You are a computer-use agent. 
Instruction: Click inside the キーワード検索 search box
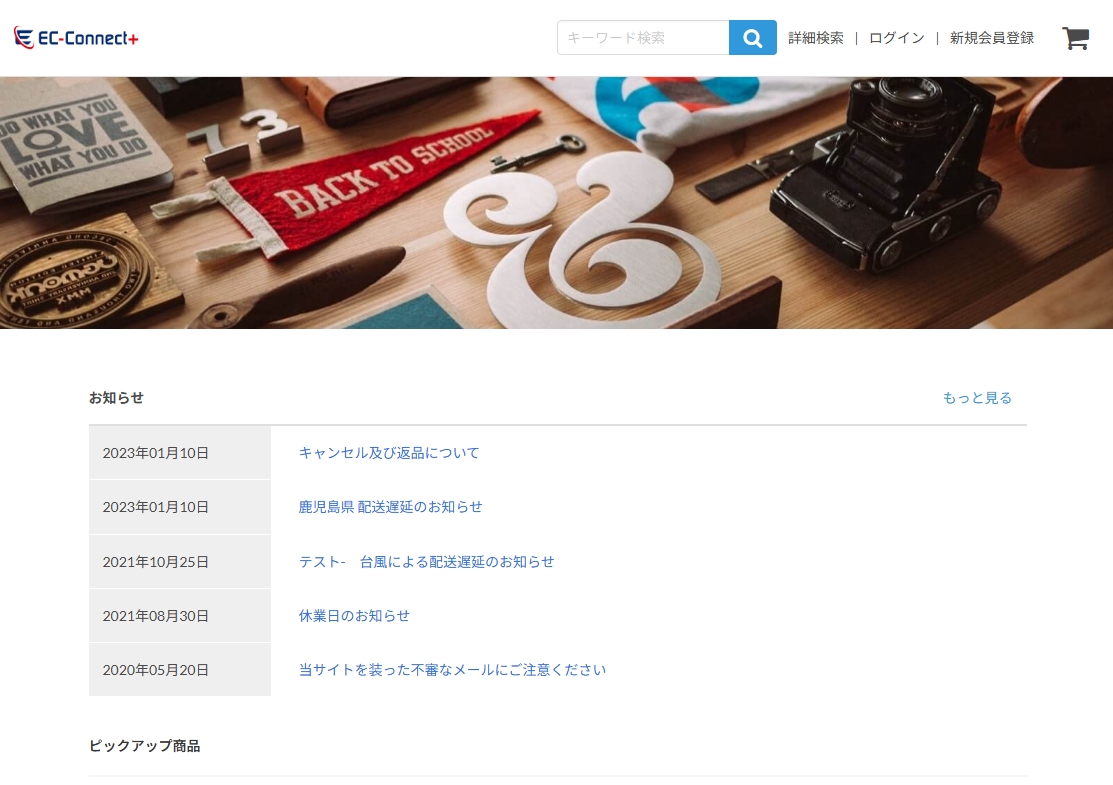pyautogui.click(x=640, y=37)
